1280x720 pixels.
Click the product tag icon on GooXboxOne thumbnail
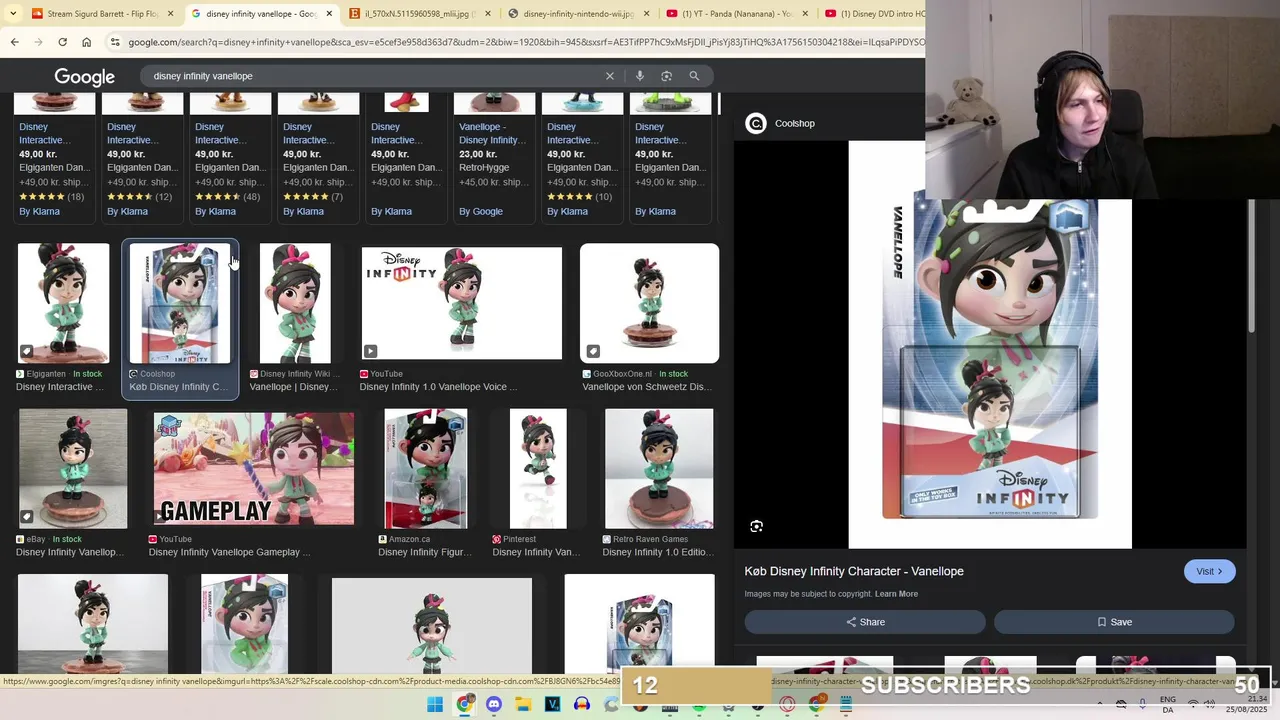[593, 351]
